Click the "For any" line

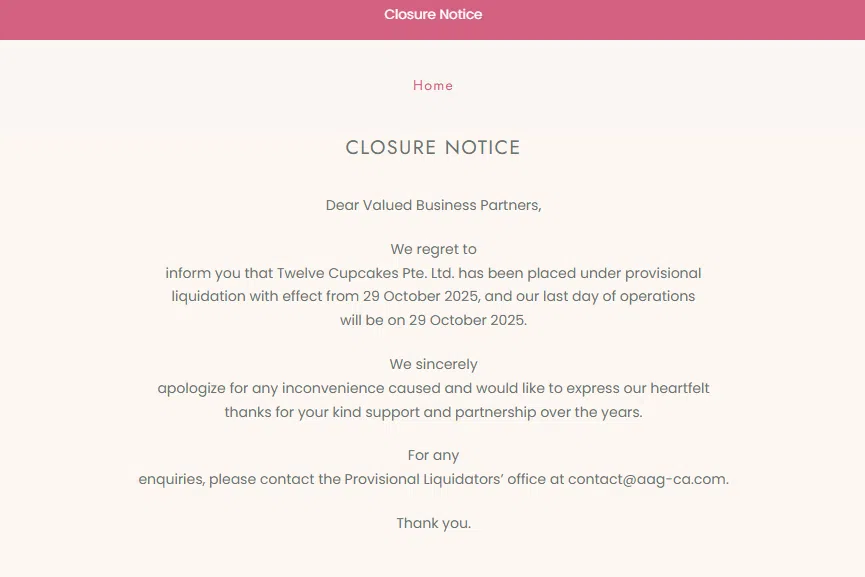click(x=433, y=456)
